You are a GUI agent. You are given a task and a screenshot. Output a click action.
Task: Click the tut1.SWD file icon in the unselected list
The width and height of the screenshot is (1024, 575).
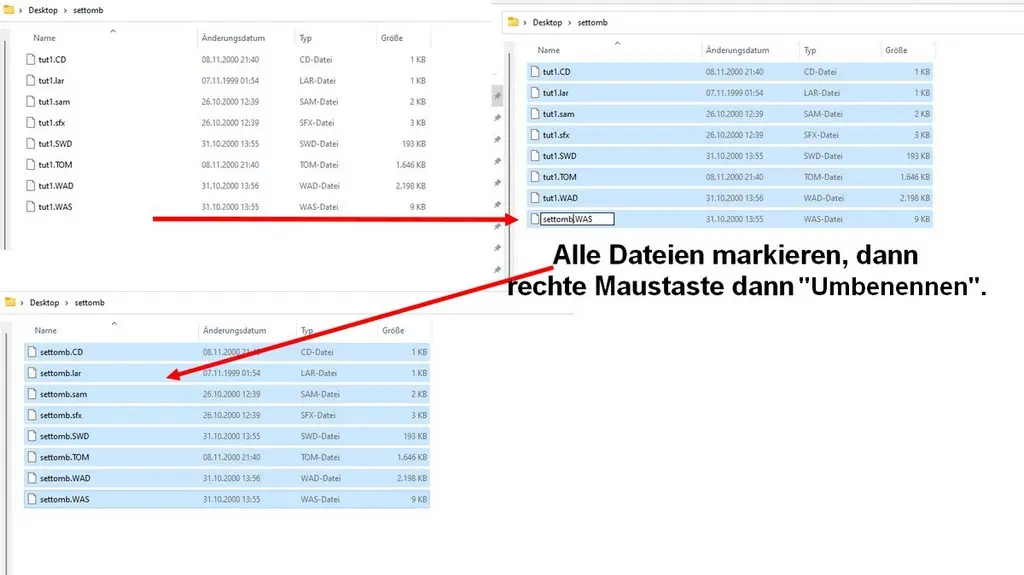(x=31, y=143)
